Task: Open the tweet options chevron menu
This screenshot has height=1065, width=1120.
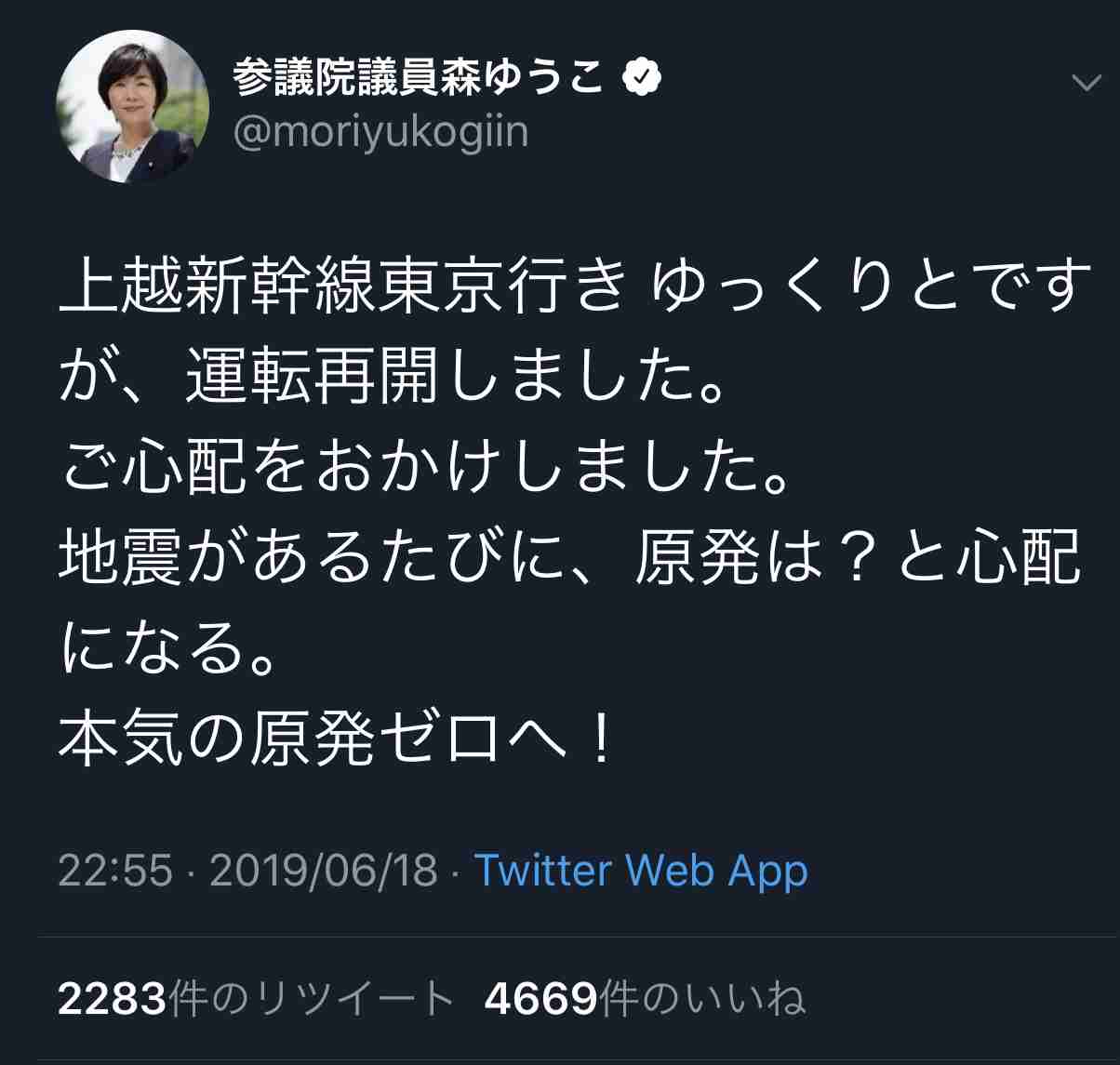Action: (1086, 84)
